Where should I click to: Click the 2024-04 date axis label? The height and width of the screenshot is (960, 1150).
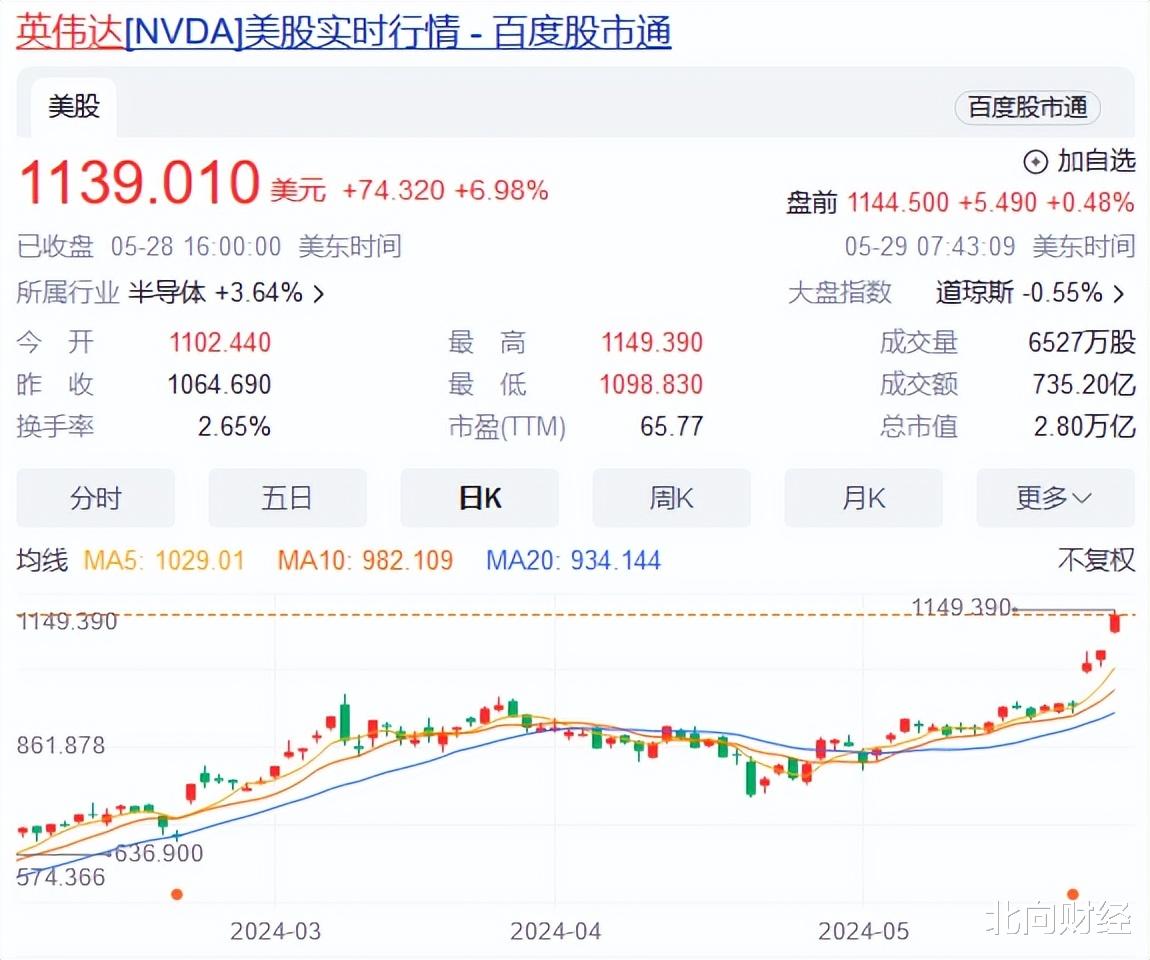555,931
